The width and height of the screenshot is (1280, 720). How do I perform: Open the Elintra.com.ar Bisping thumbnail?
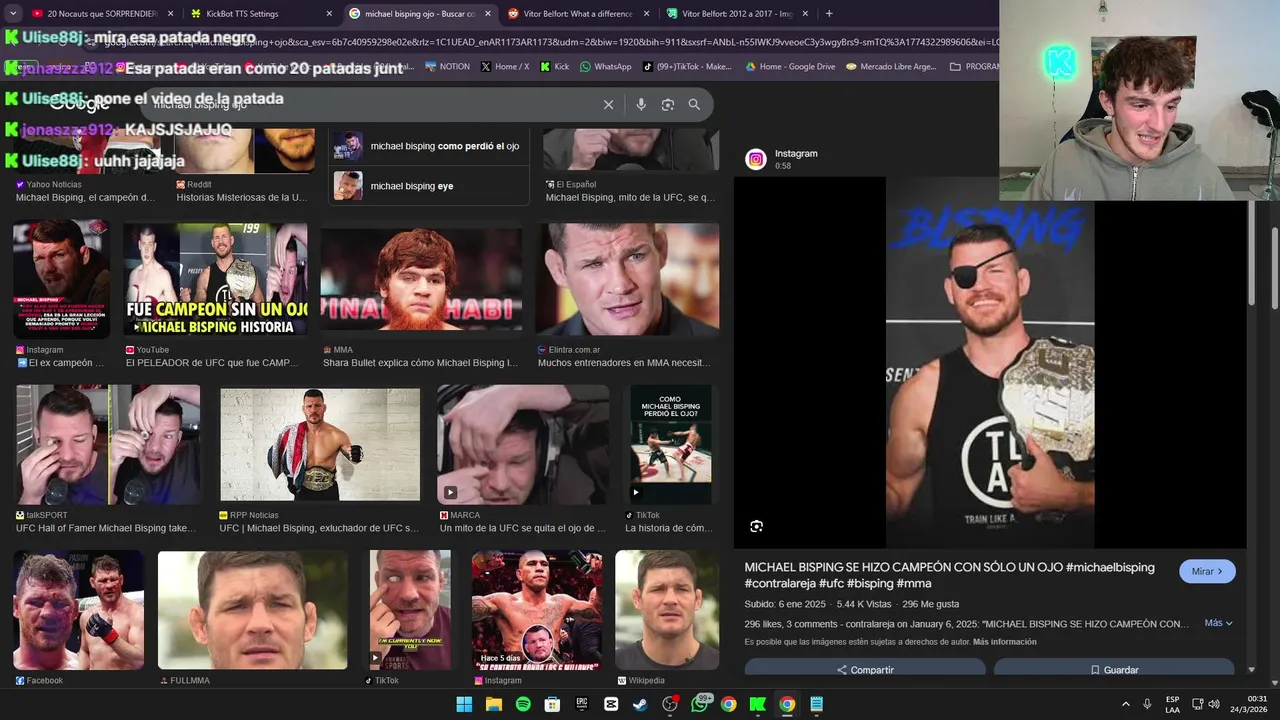[x=627, y=278]
